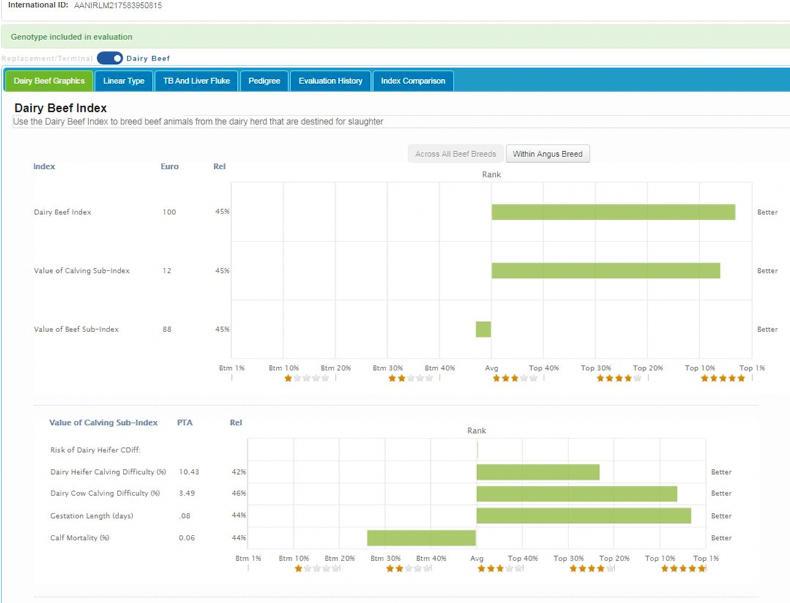Open the TB And Liver Fluke tab
The image size is (790, 603).
196,81
